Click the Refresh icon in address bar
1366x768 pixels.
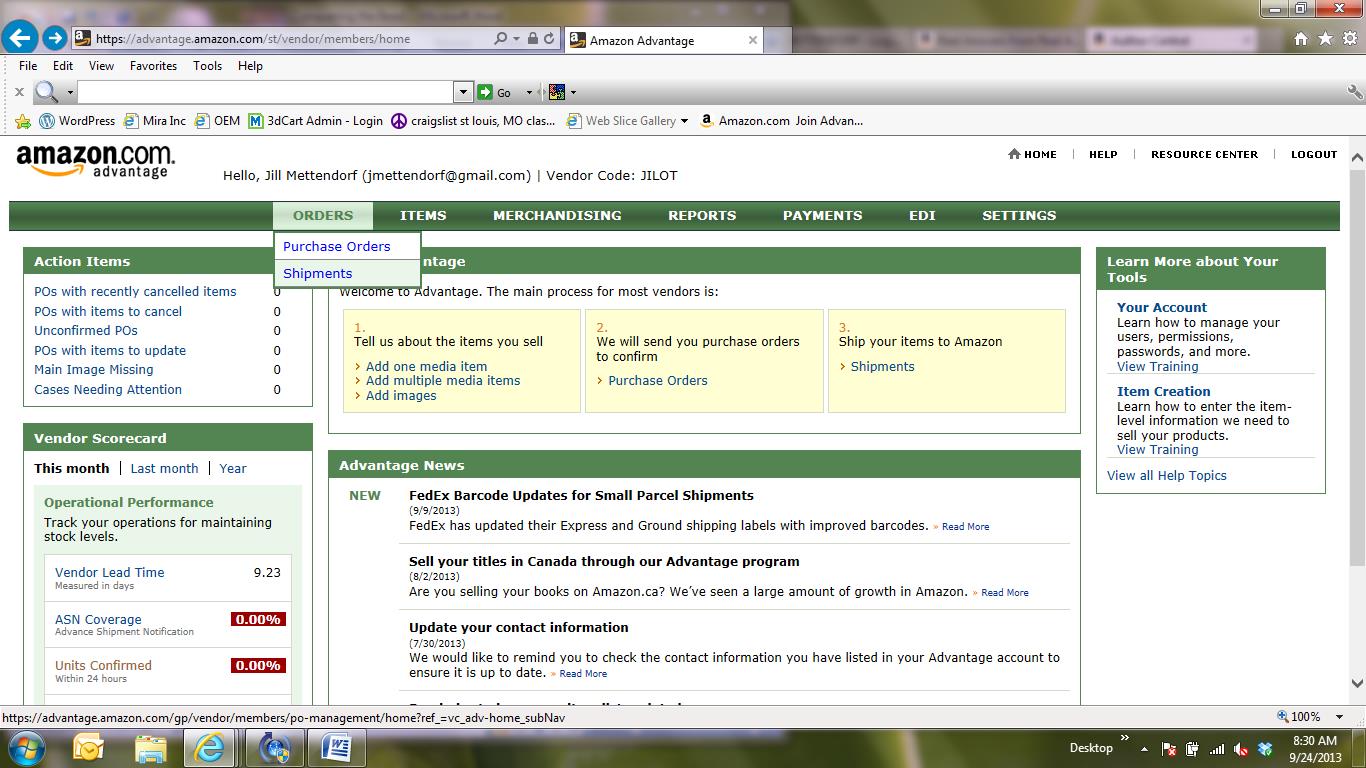tap(549, 39)
